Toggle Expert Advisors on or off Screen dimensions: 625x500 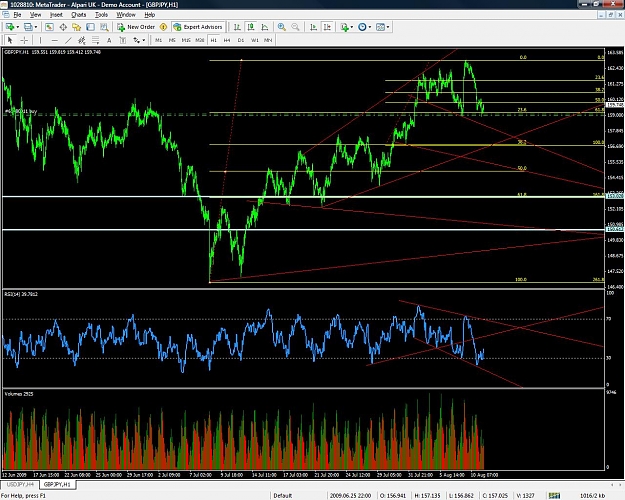[x=198, y=27]
